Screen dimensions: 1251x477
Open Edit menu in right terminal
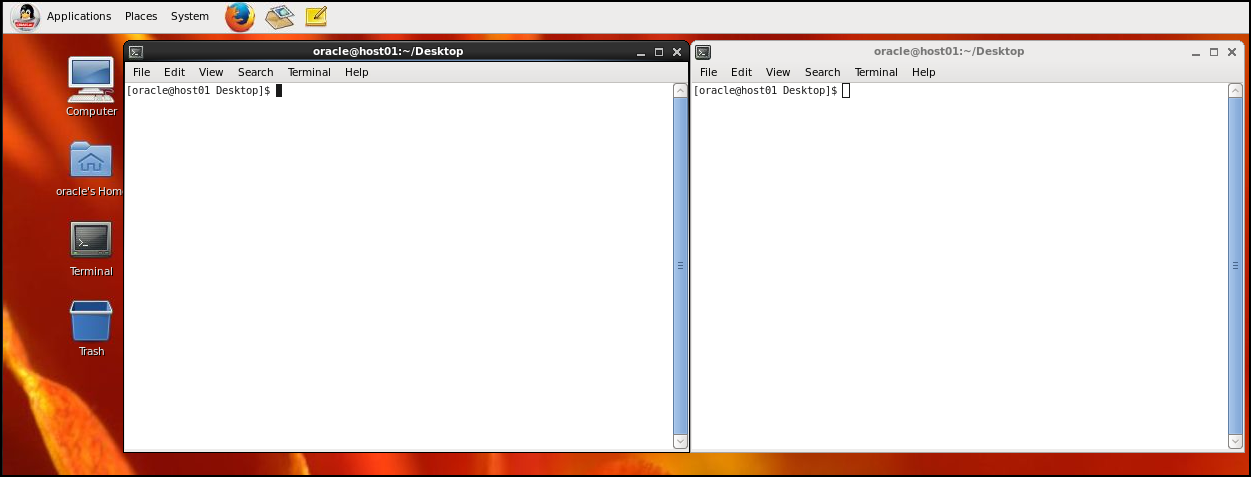[x=741, y=72]
